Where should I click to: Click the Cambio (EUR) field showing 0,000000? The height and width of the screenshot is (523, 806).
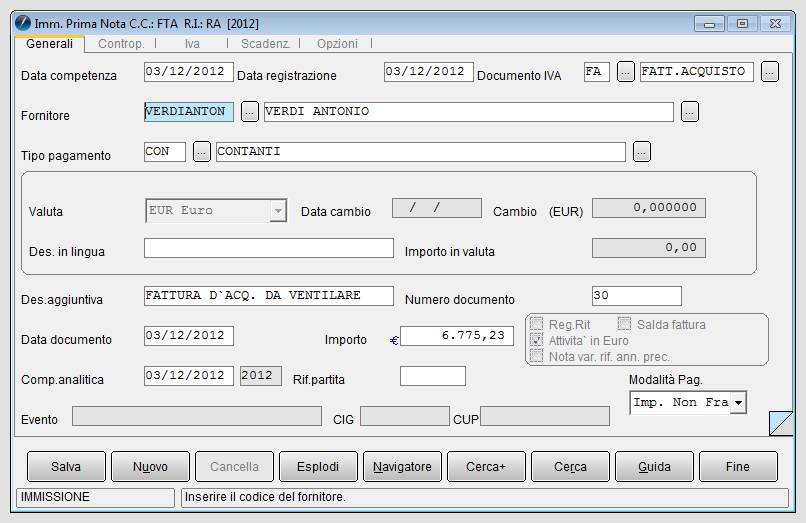(x=649, y=208)
